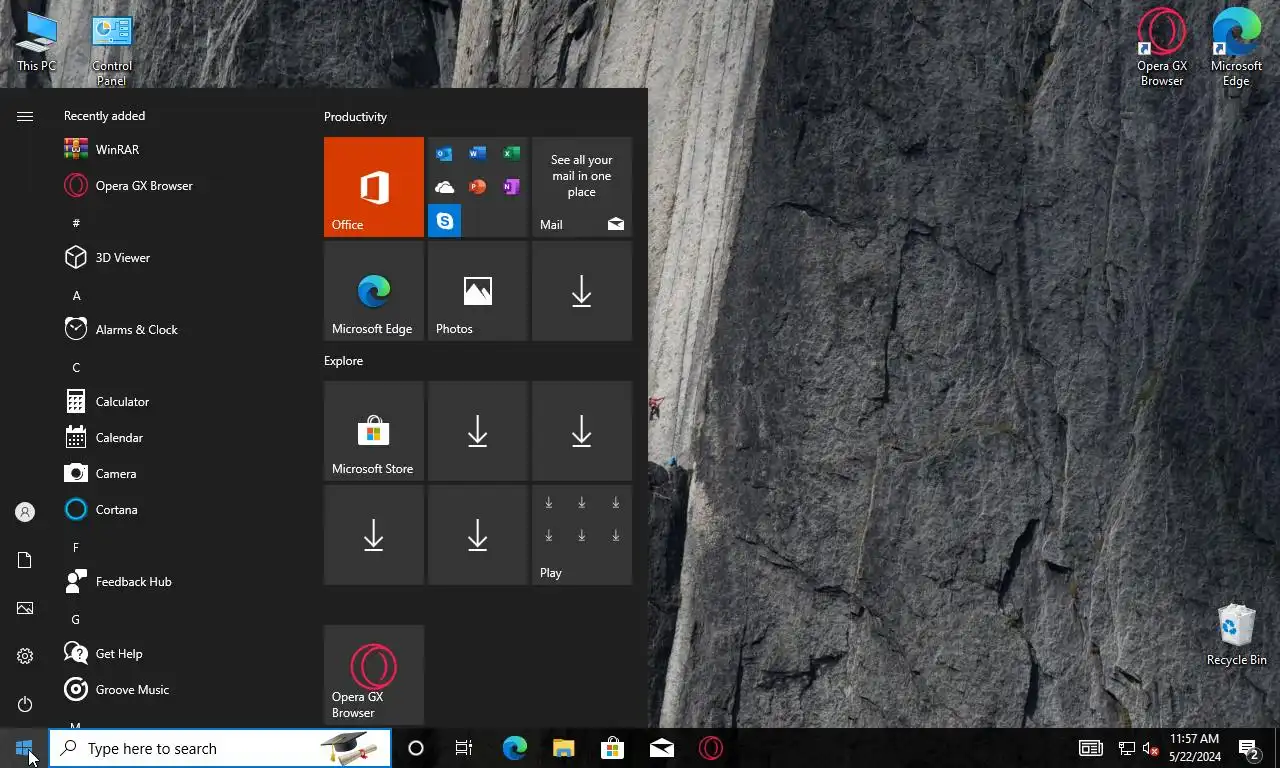
Task: Open Camera app
Action: click(x=180, y=474)
